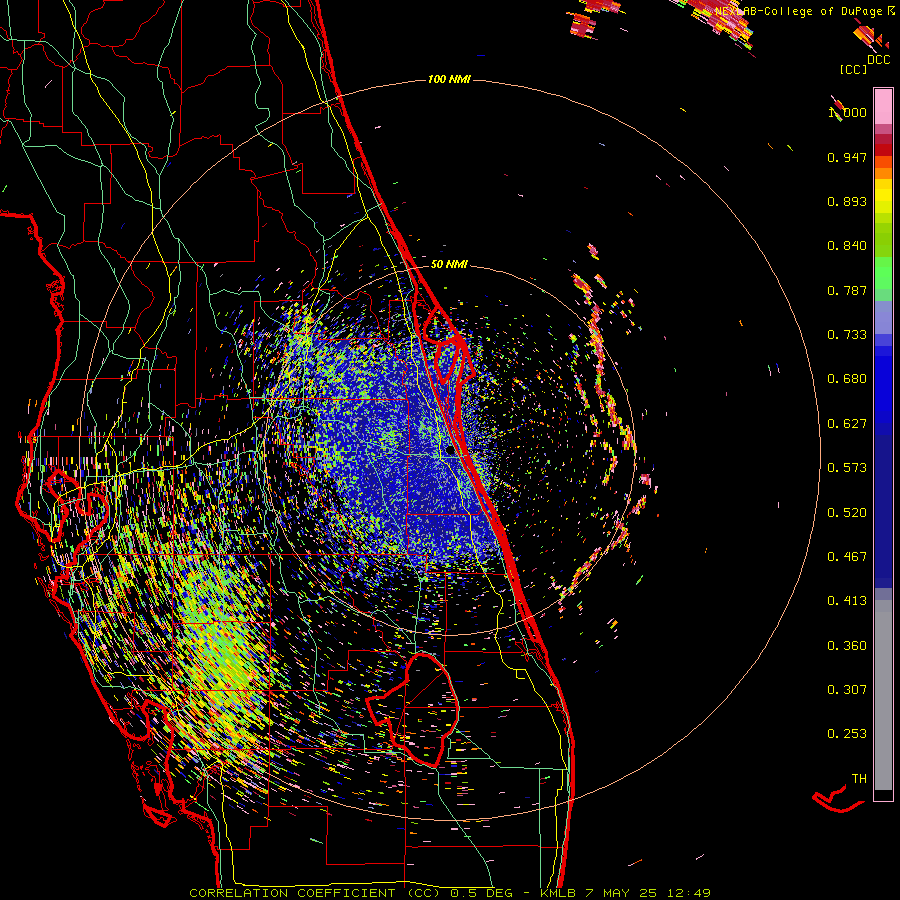900x900 pixels.
Task: Click the 0.733 legend value
Action: (847, 335)
